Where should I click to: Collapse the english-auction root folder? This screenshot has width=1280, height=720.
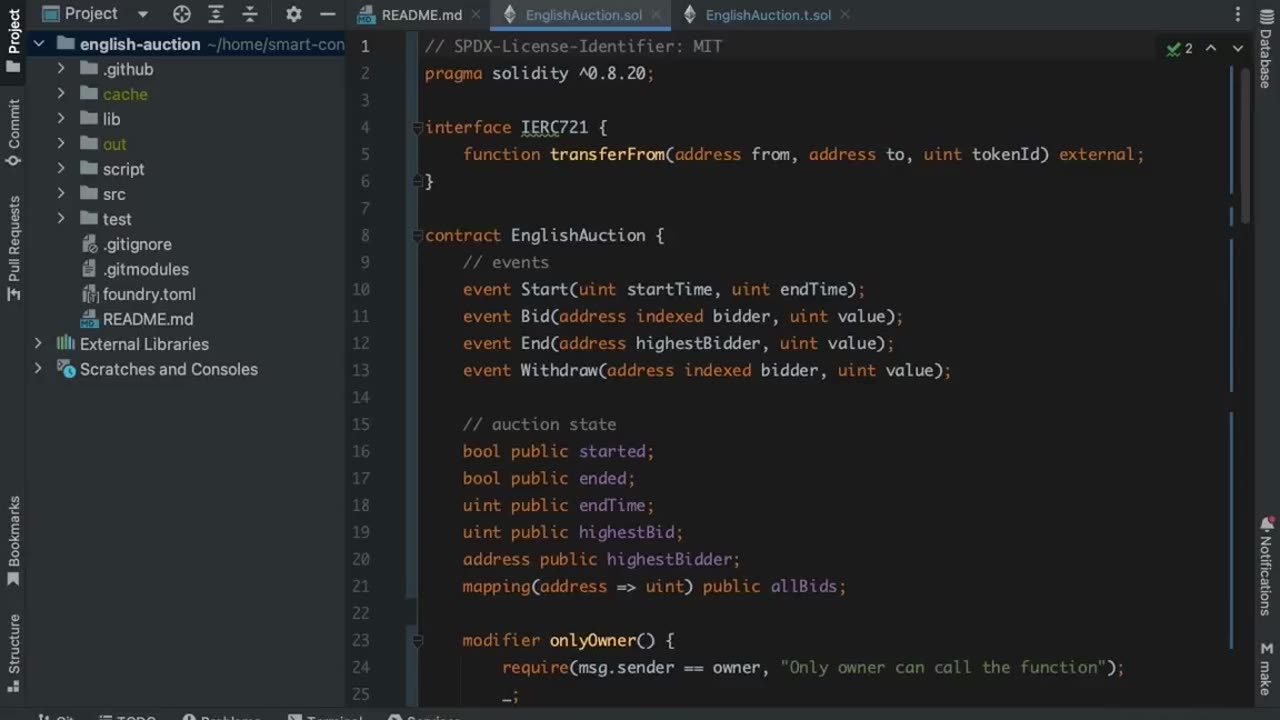(x=39, y=44)
